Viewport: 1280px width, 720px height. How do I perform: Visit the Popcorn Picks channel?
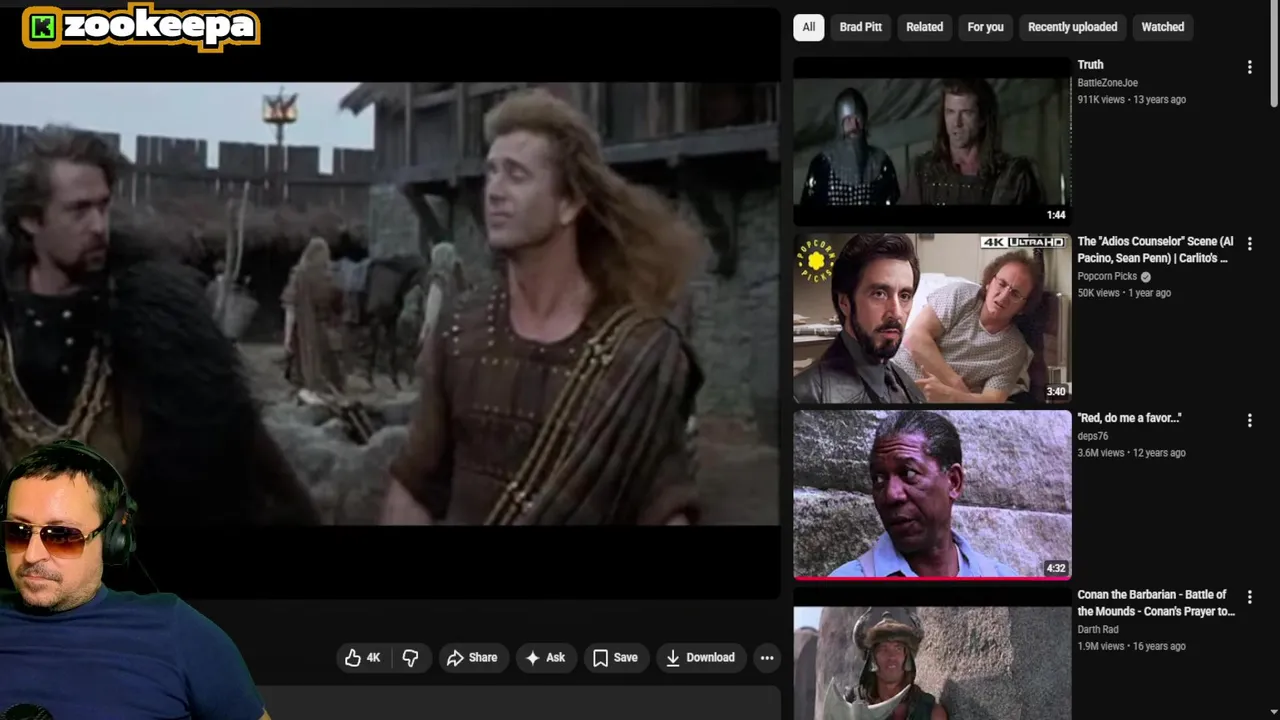(x=1107, y=276)
